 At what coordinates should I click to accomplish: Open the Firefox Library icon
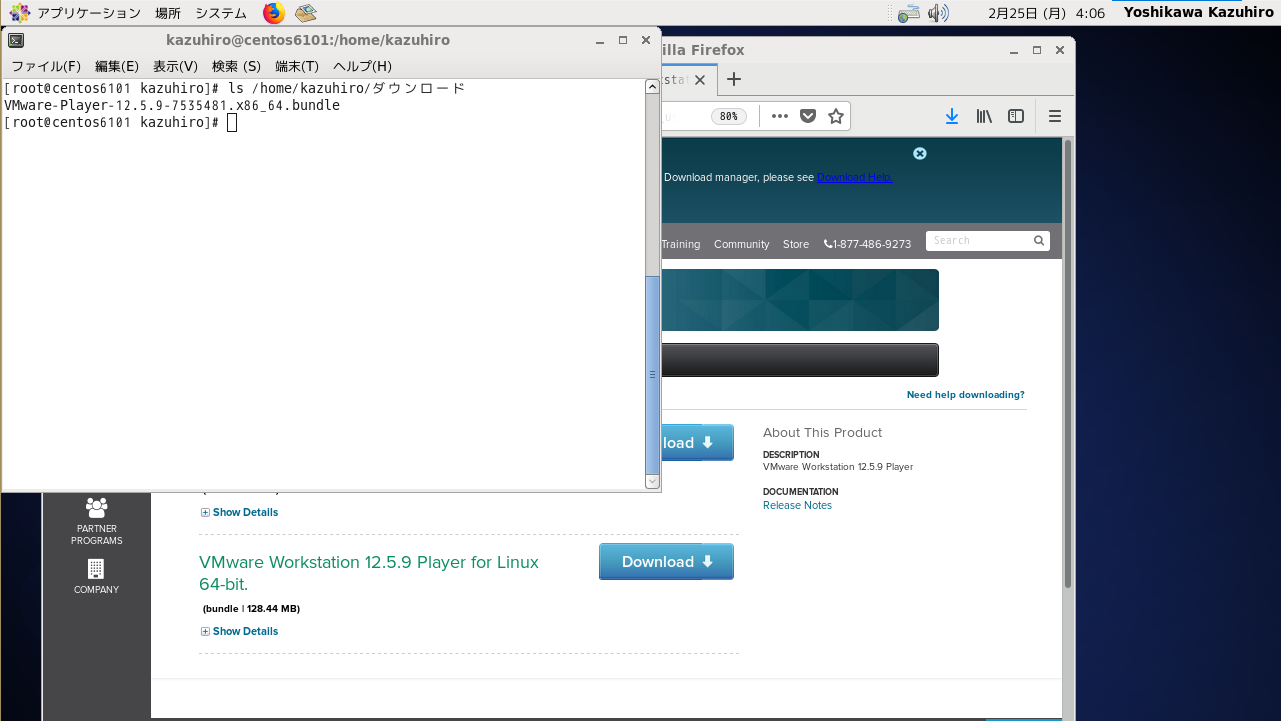tap(984, 116)
